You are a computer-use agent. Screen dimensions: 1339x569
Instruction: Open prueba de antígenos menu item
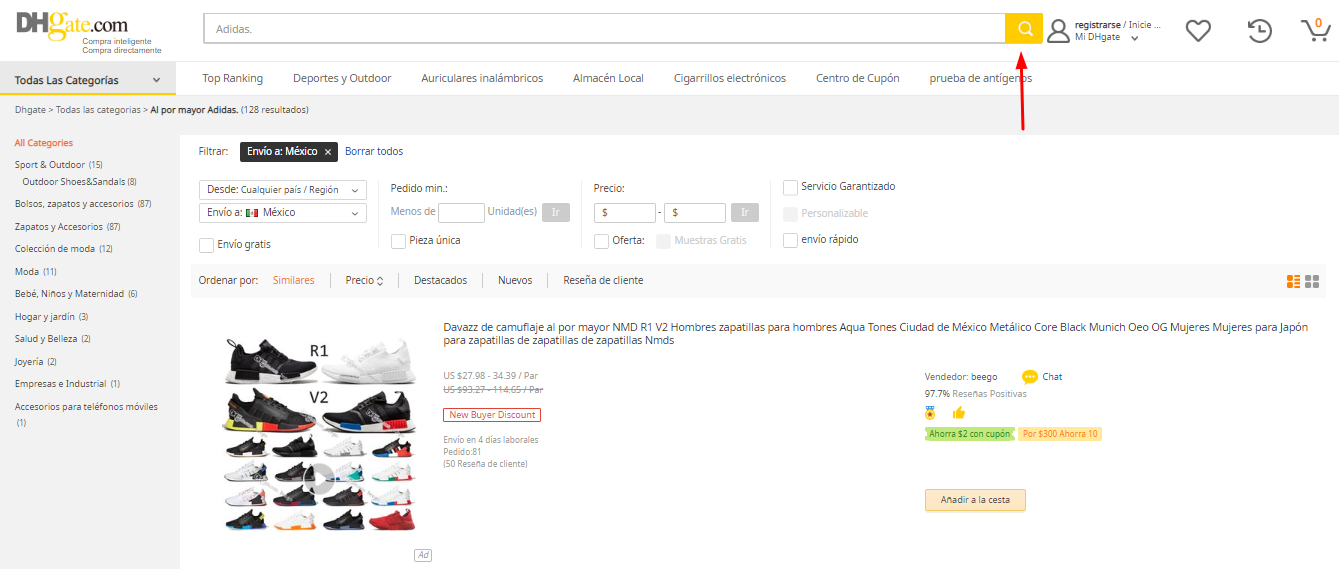(x=980, y=78)
